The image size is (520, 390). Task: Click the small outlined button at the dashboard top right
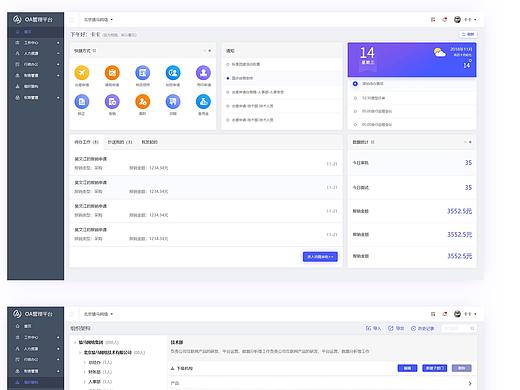pyautogui.click(x=468, y=34)
